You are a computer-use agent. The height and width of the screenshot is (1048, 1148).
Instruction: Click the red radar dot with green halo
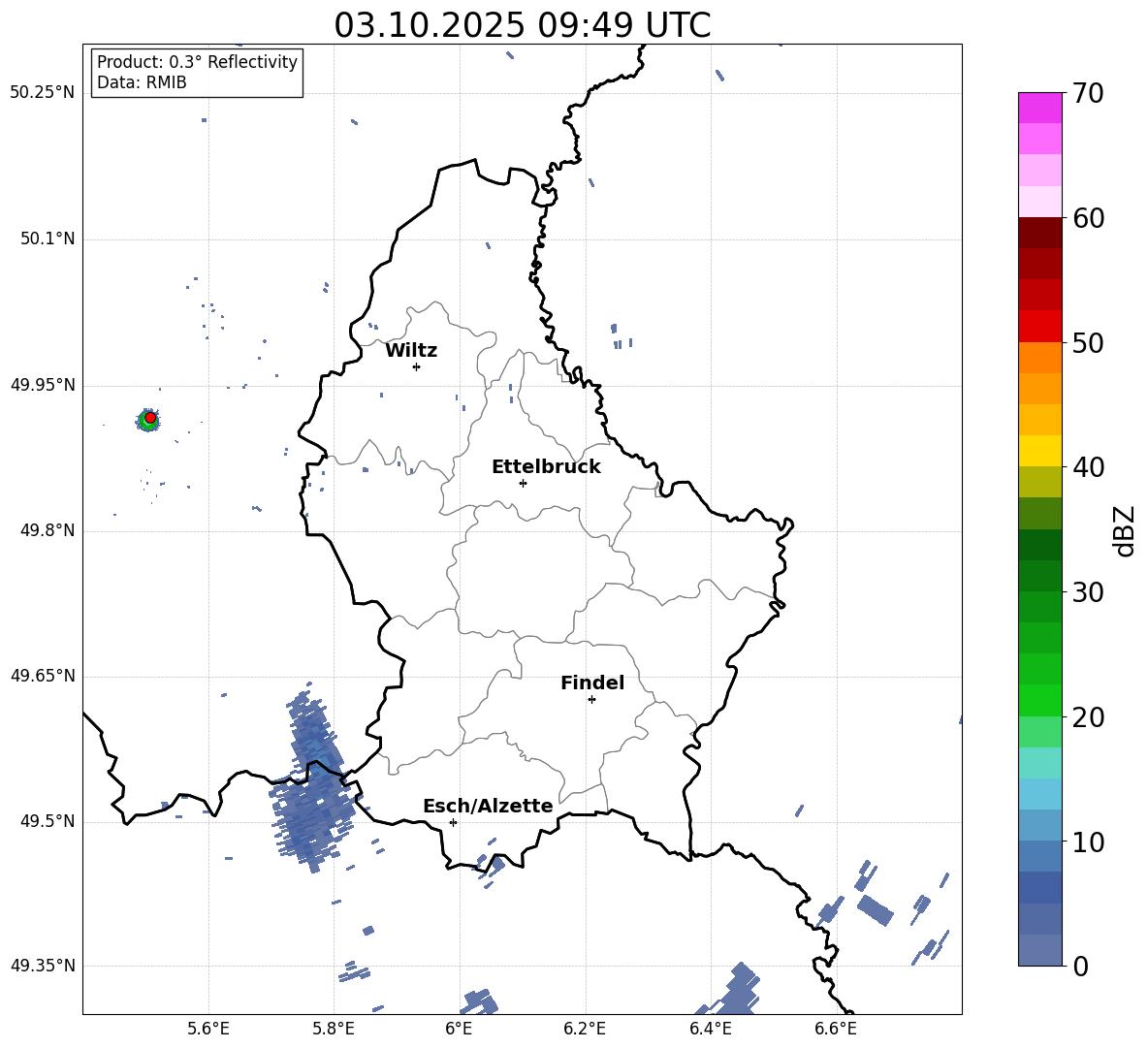click(x=149, y=419)
